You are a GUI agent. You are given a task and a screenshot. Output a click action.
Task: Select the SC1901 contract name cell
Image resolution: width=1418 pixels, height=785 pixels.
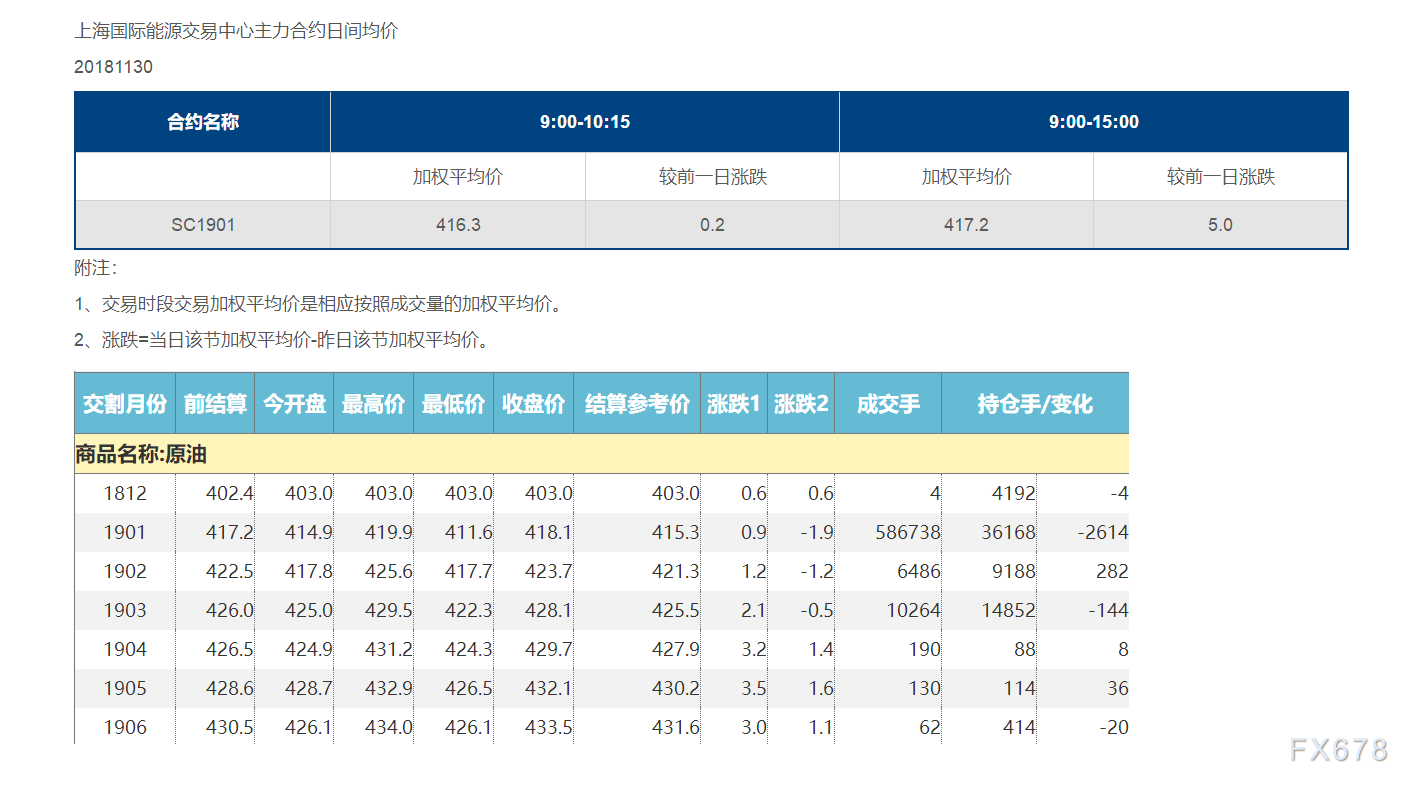pos(203,225)
